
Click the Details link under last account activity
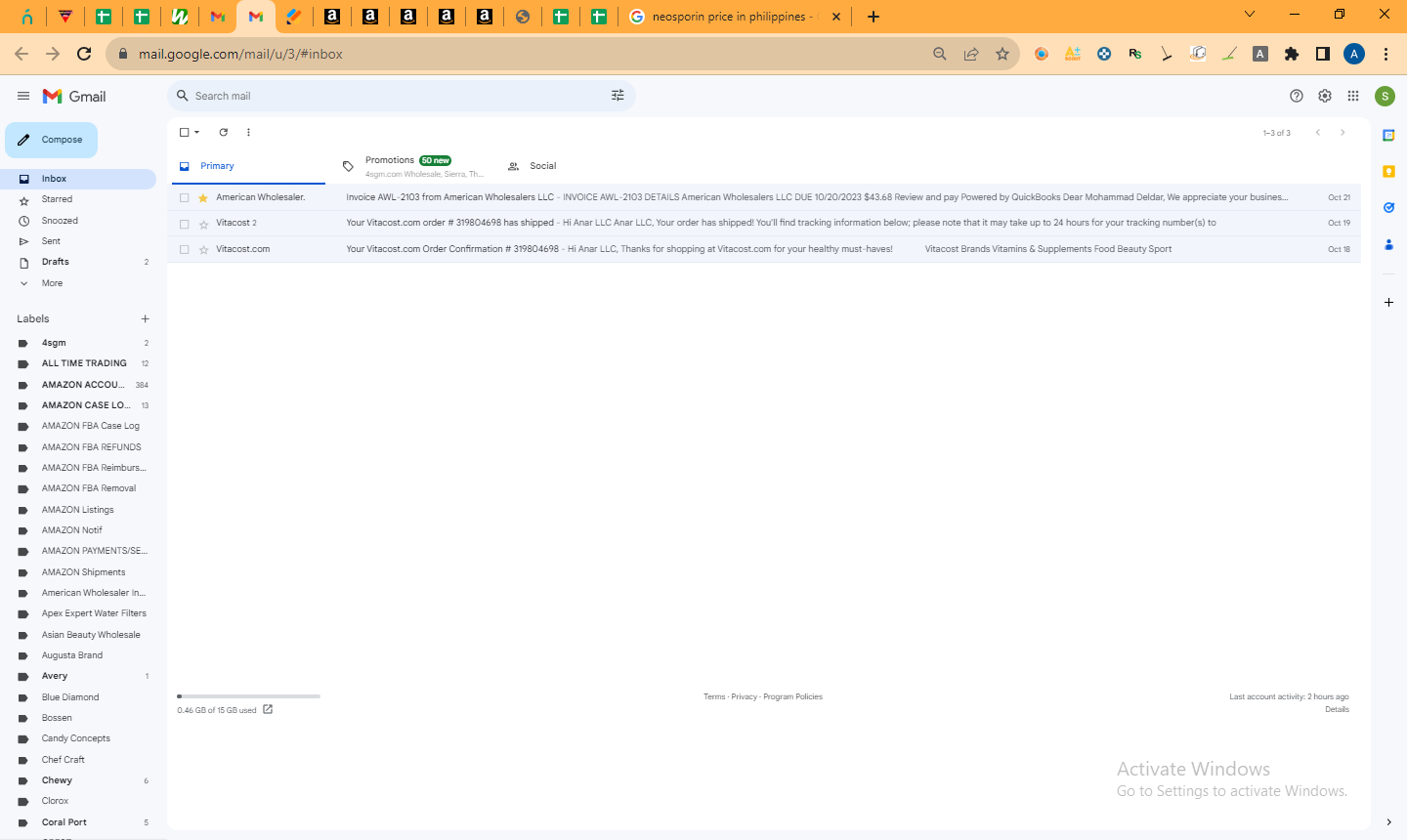coord(1337,709)
